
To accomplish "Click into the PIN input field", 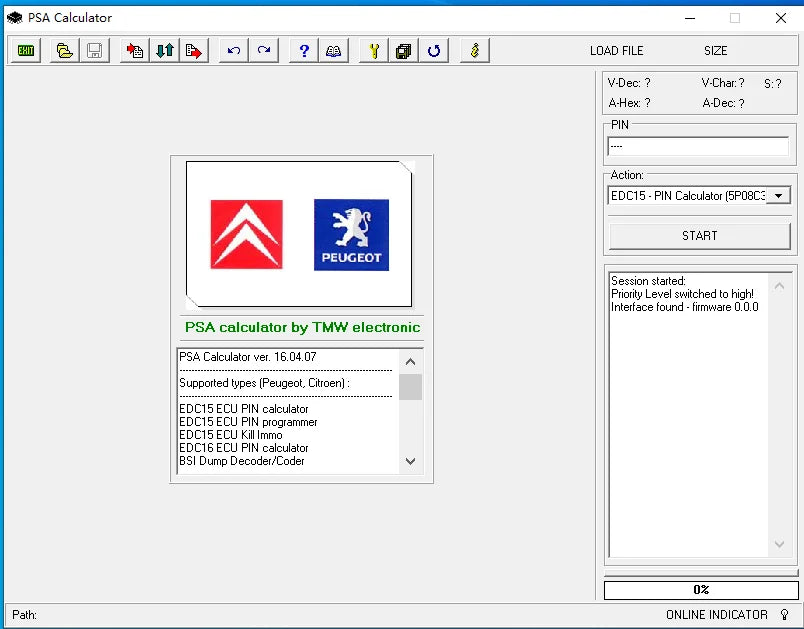I will pos(698,146).
